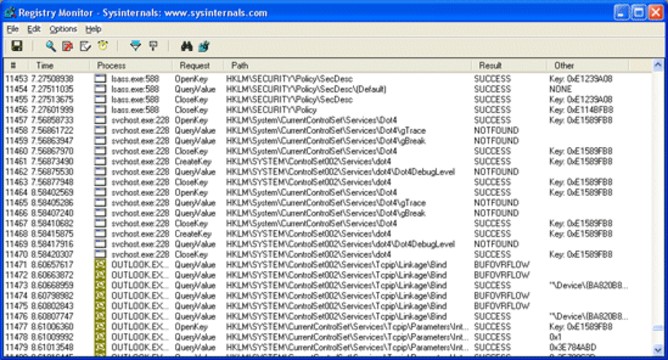This screenshot has width=668, height=360.
Task: Click SUCCESS result in row 11463
Action: click(492, 182)
